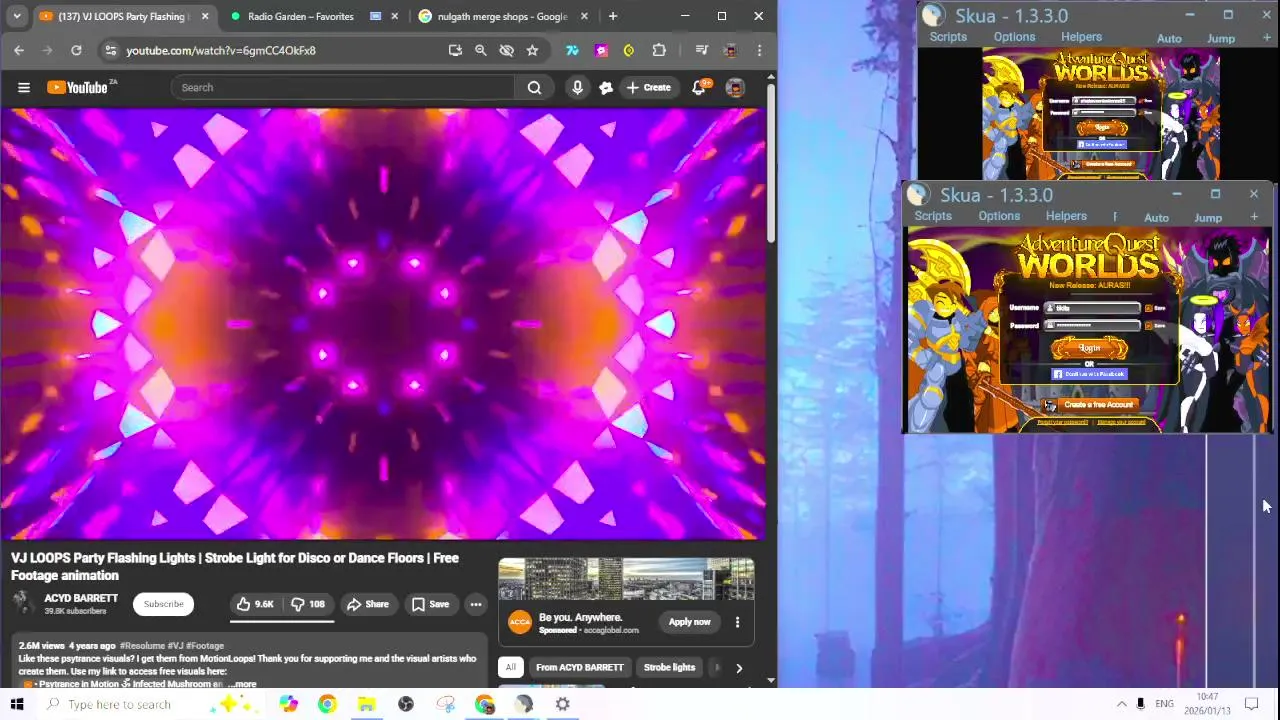Like the video (9.6K)
The width and height of the screenshot is (1280, 720).
pyautogui.click(x=255, y=604)
